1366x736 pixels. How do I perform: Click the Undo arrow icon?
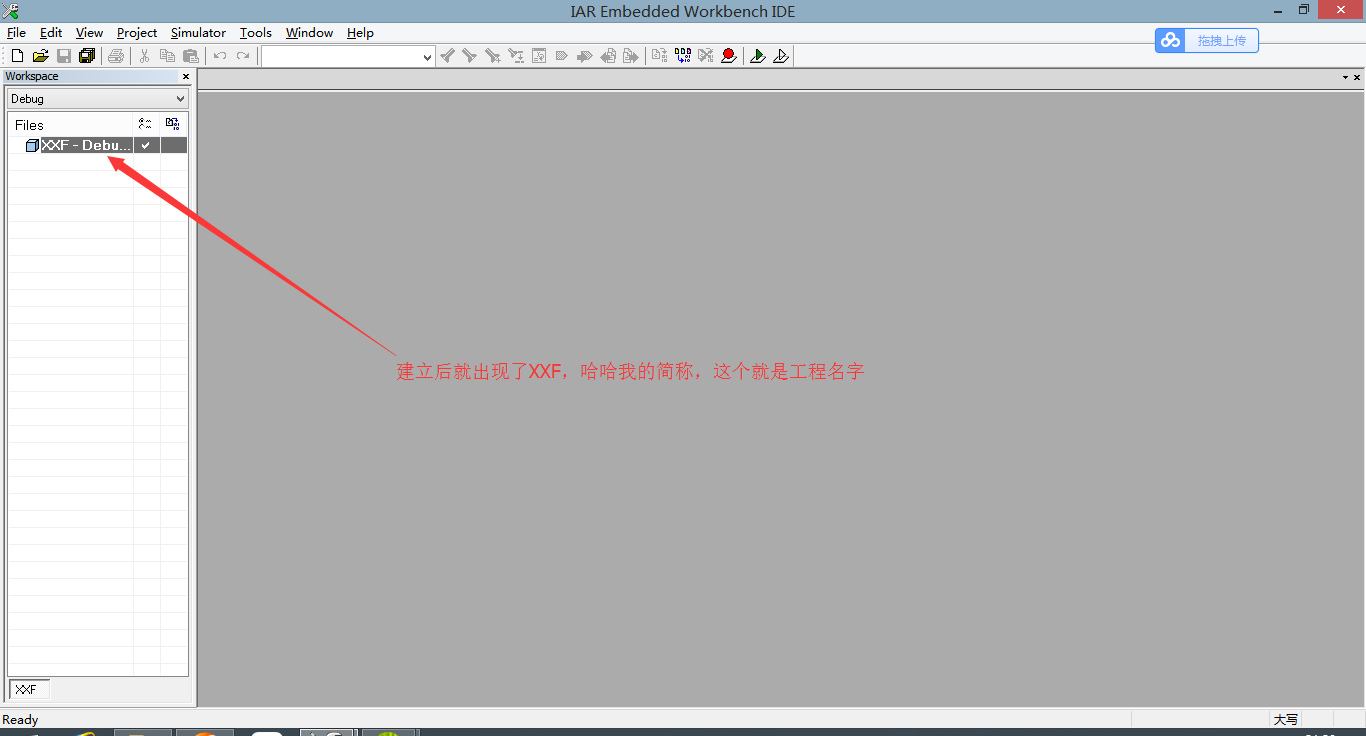220,56
